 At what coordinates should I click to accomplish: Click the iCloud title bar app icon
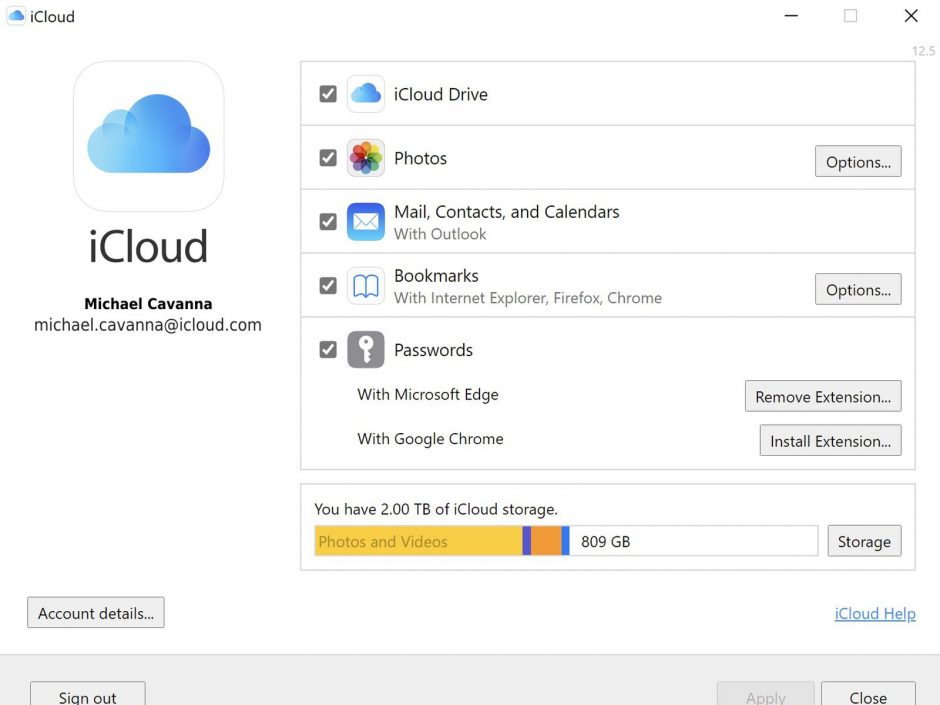[16, 16]
